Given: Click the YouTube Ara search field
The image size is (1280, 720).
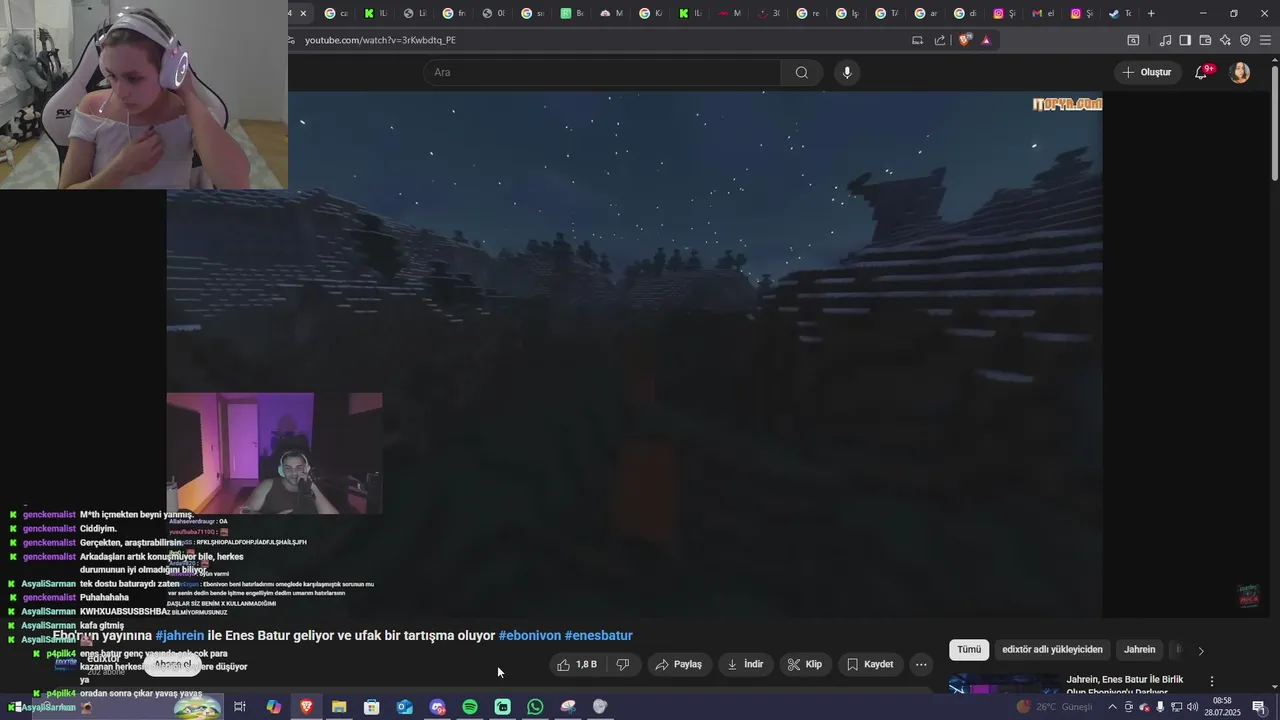Looking at the screenshot, I should pyautogui.click(x=602, y=72).
